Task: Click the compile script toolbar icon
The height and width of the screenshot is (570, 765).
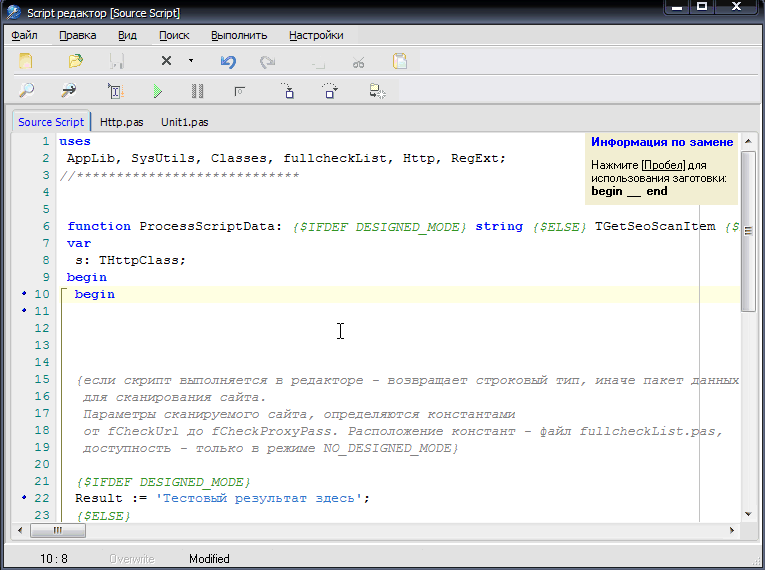Action: point(115,91)
